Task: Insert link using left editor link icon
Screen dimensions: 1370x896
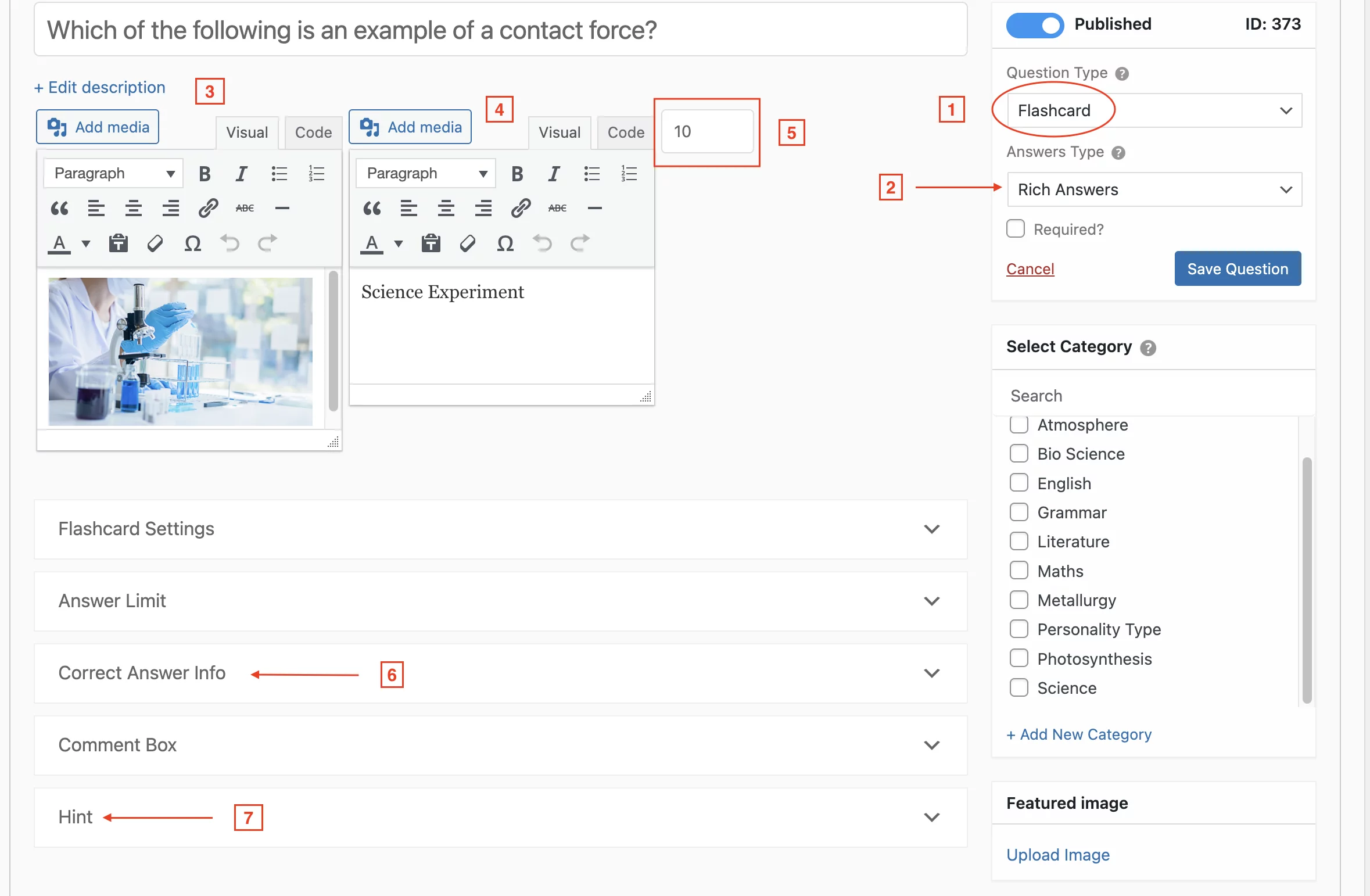Action: [208, 208]
